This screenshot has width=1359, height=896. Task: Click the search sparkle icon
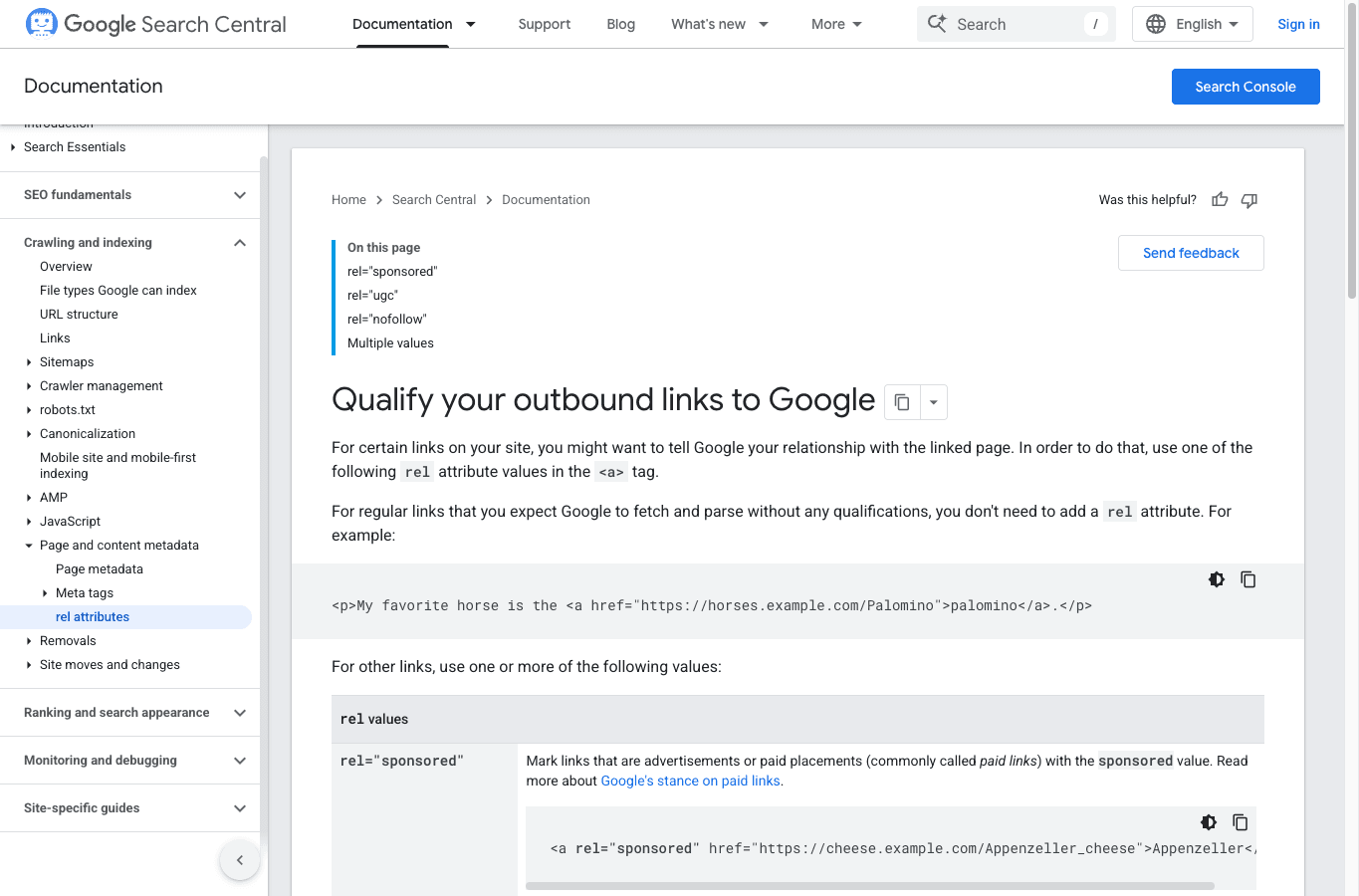tap(937, 24)
